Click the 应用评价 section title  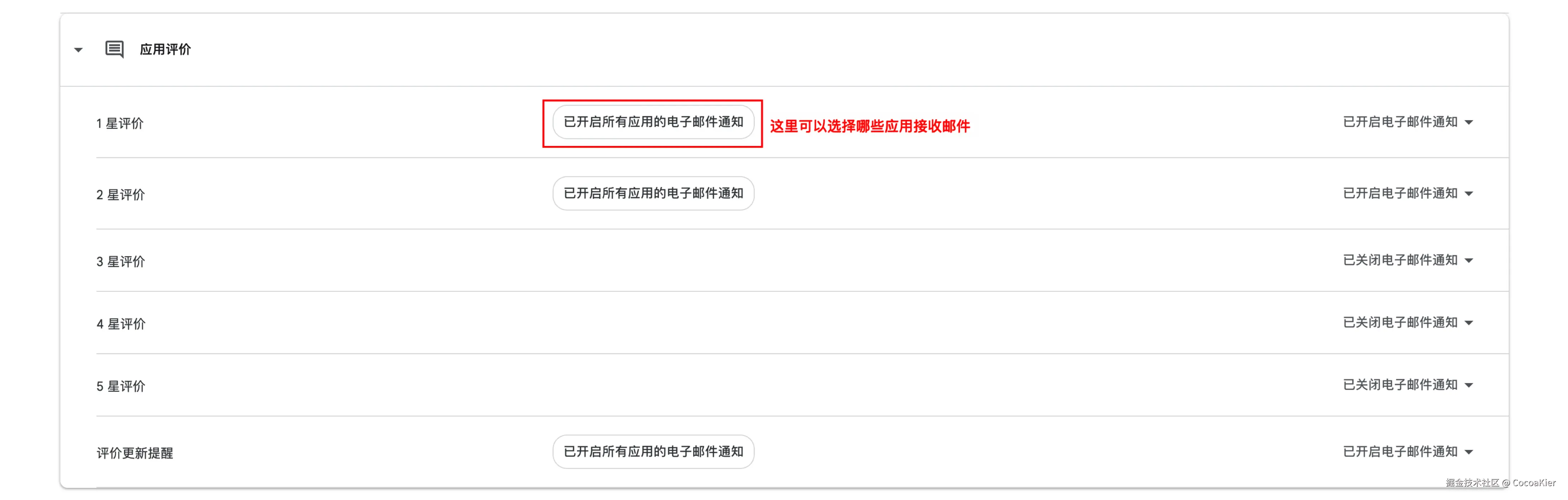tap(165, 49)
